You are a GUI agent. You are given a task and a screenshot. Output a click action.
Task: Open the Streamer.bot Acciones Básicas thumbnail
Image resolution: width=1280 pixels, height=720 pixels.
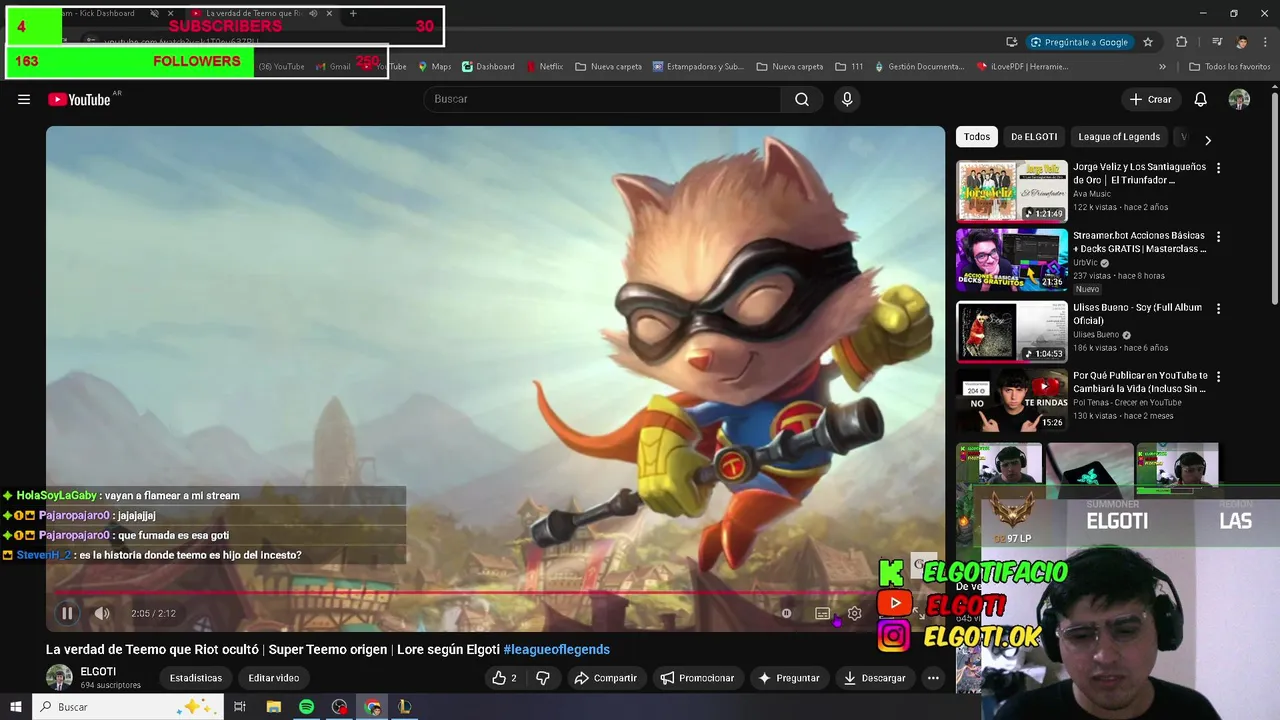[1012, 260]
